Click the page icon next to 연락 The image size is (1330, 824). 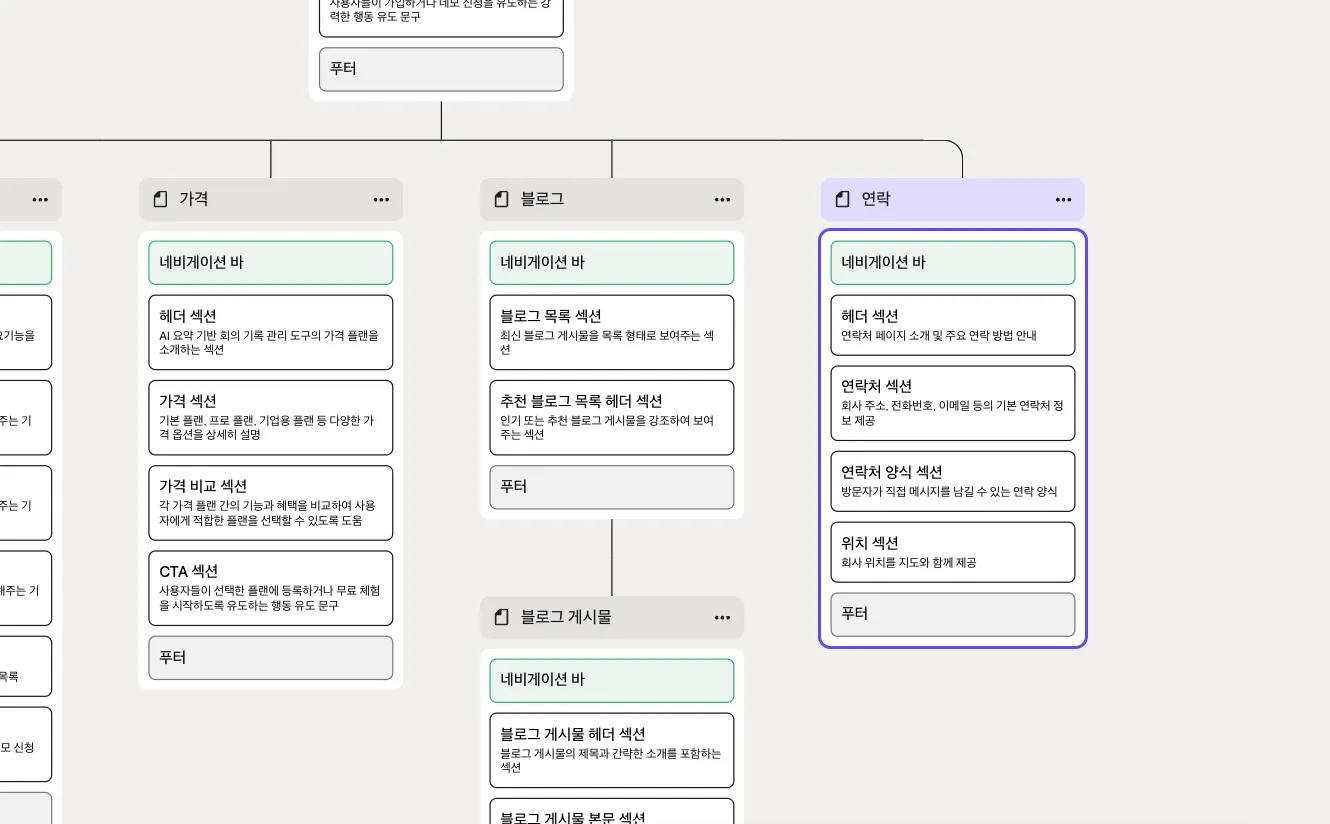click(842, 199)
